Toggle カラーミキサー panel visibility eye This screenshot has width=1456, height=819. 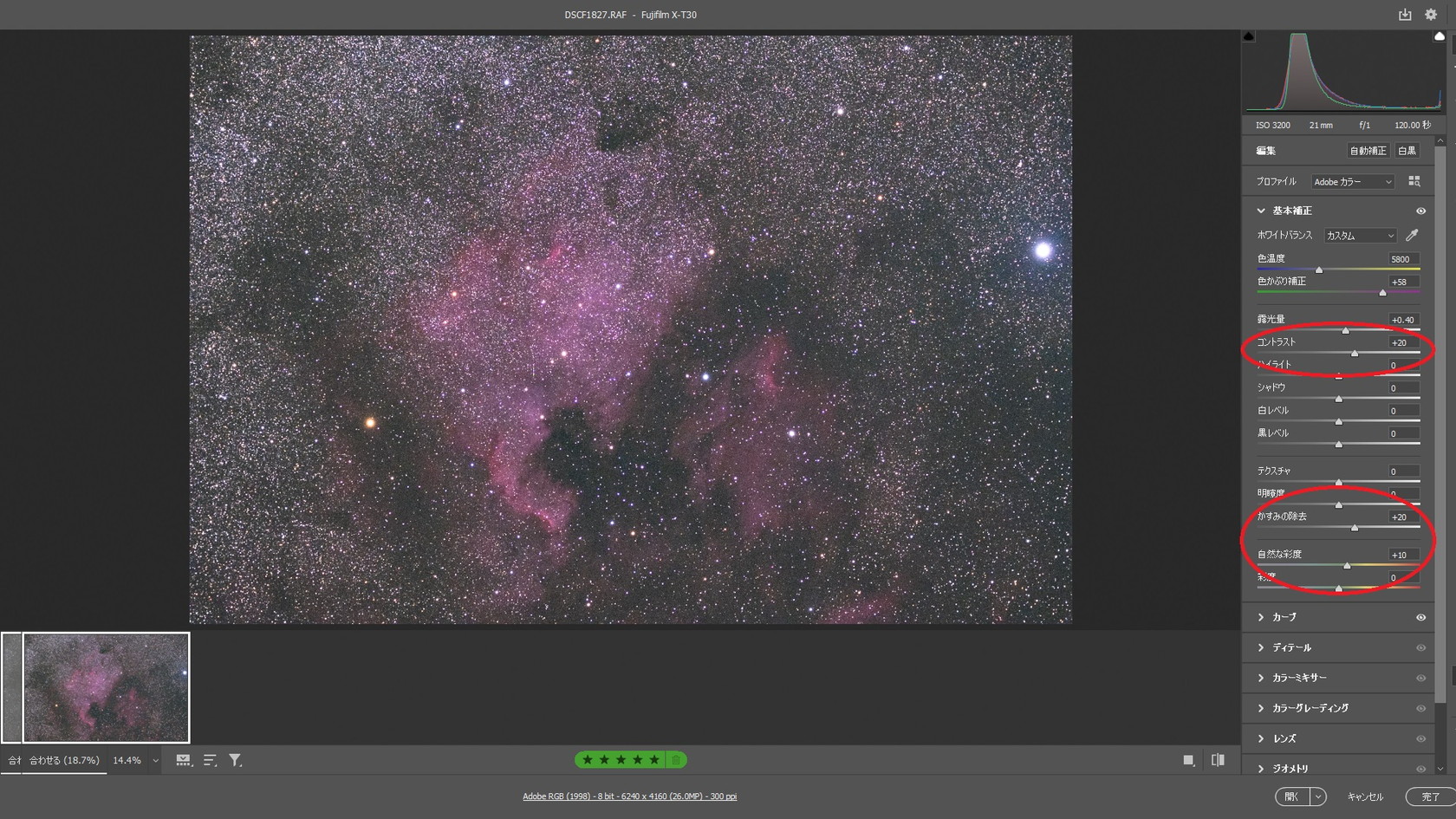[x=1420, y=679]
